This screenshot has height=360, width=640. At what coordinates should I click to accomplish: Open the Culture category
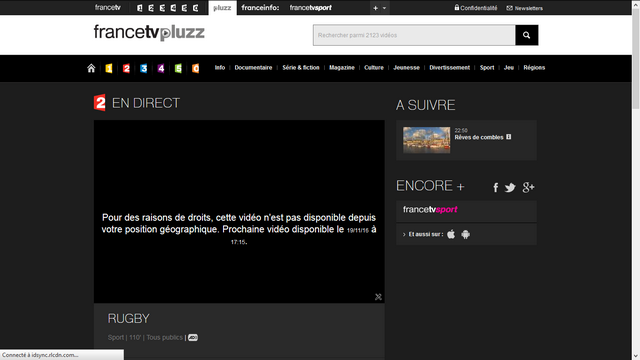pyautogui.click(x=374, y=68)
